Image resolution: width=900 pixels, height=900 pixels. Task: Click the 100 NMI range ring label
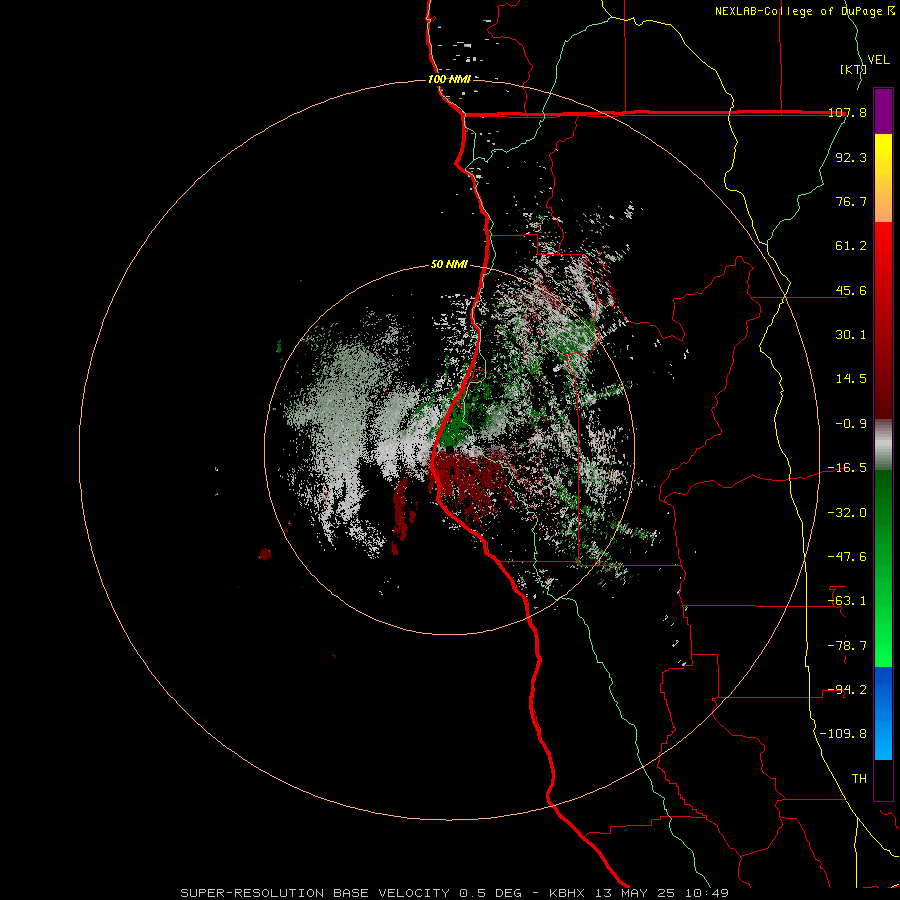point(449,79)
